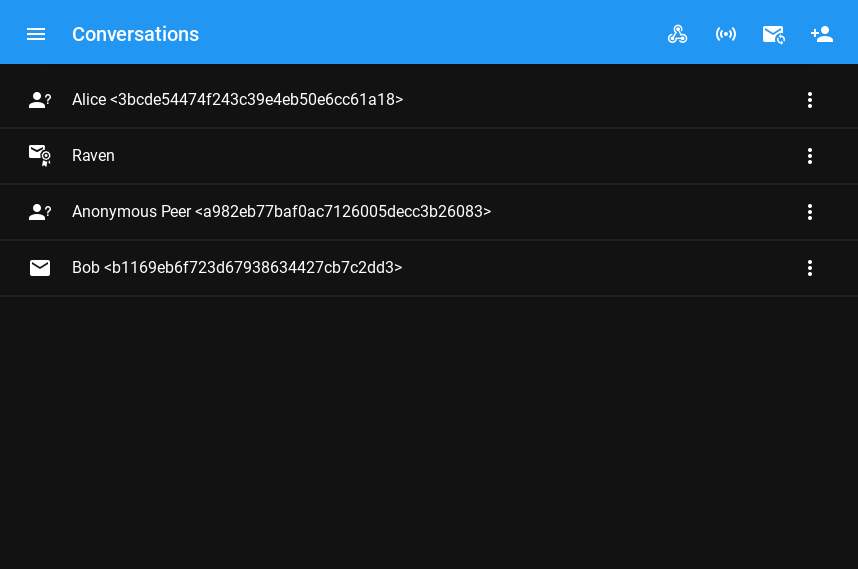858x569 pixels.
Task: Click the blank blue header space right of Conversations
Action: point(430,34)
